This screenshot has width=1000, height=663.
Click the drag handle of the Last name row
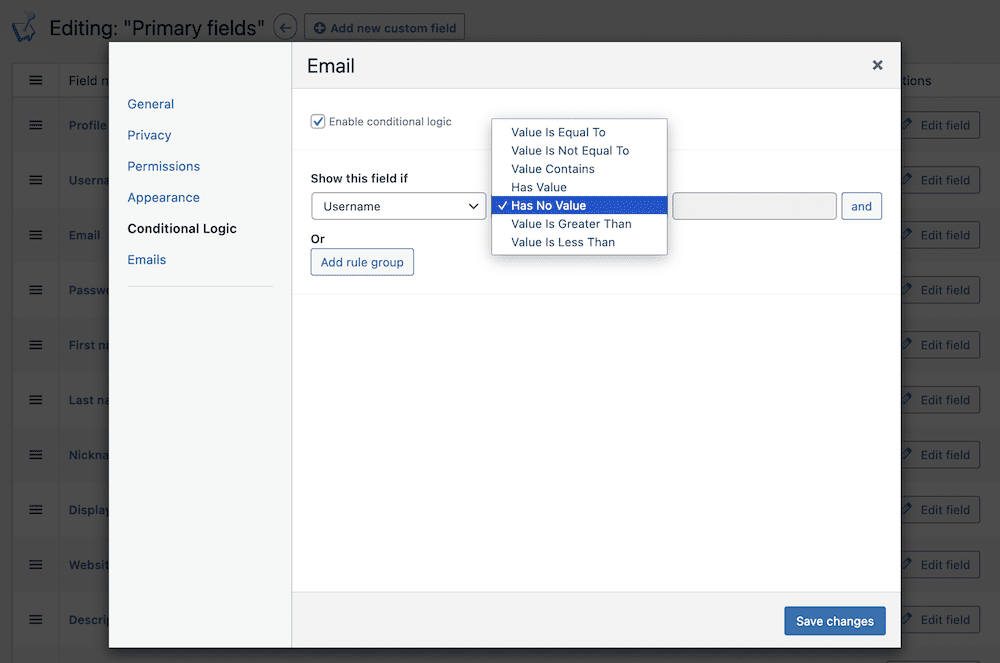click(36, 400)
